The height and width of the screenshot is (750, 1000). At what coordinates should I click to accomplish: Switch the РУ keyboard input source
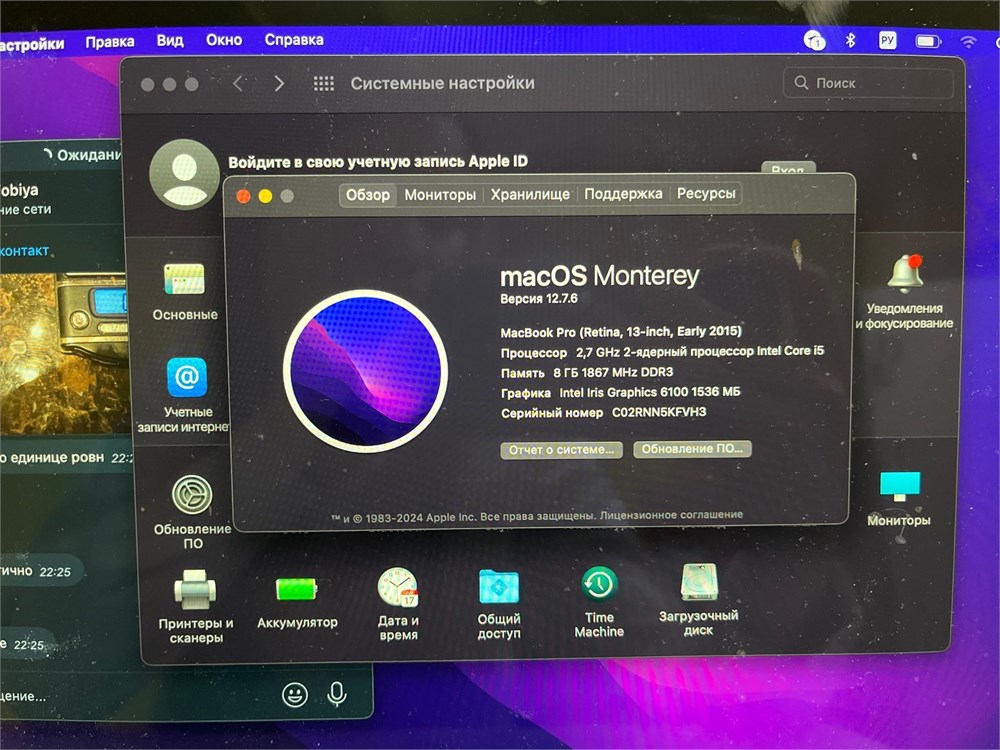(887, 40)
